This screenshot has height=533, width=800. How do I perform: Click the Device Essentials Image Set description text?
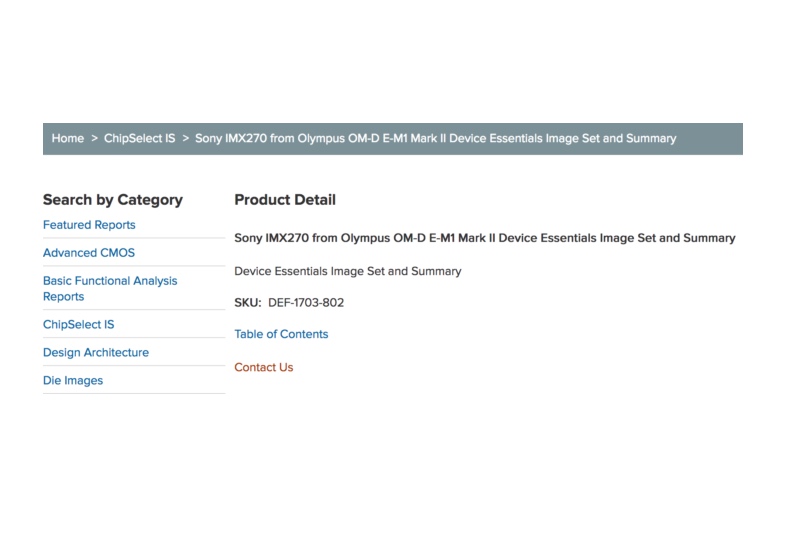(347, 271)
